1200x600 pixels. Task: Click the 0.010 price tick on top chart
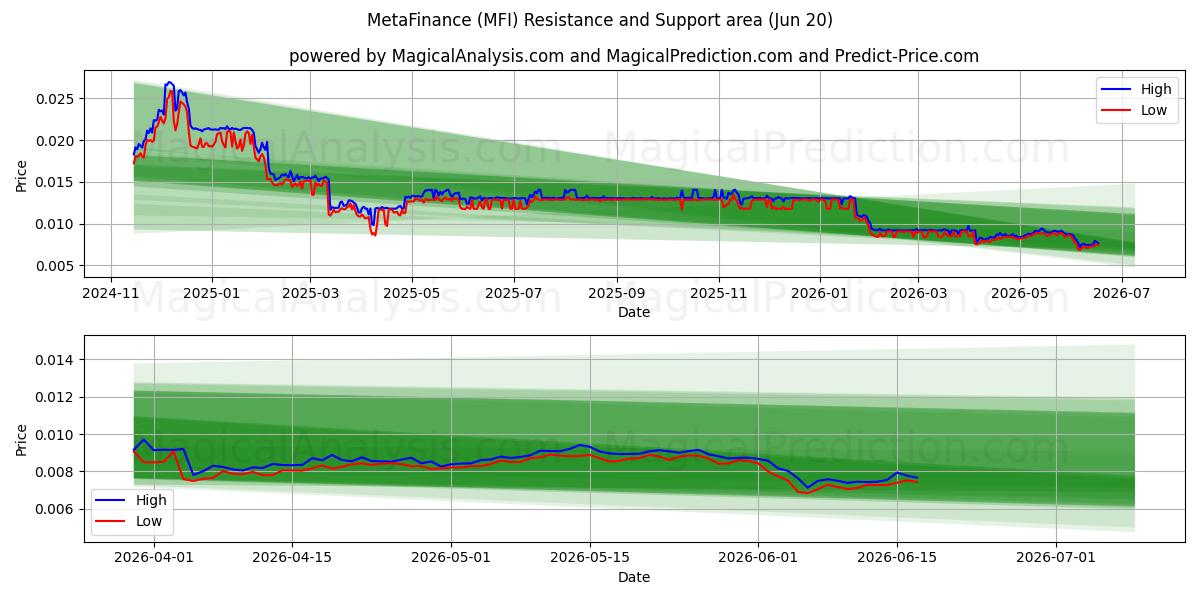56,224
